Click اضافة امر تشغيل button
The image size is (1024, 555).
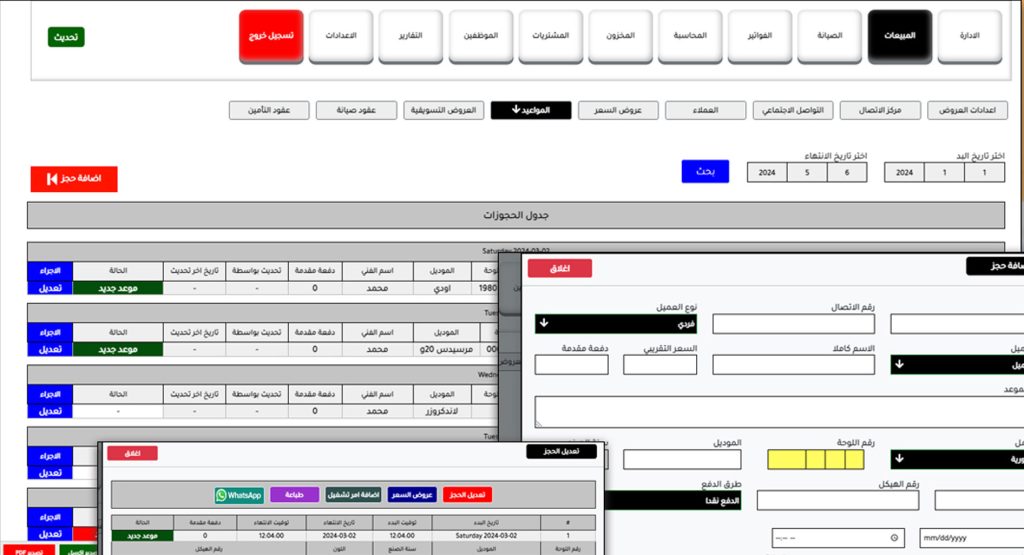coord(352,495)
